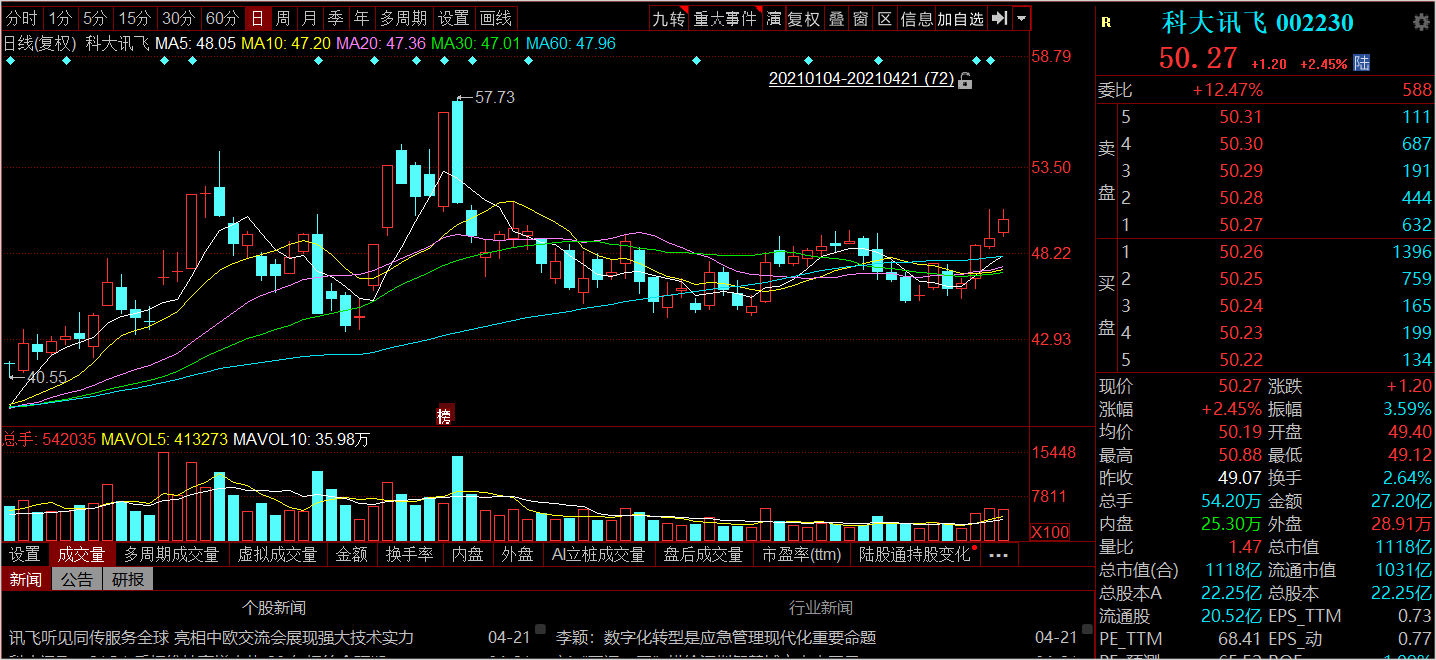Click the 科大讯飞 002230 stock title

pyautogui.click(x=1258, y=23)
